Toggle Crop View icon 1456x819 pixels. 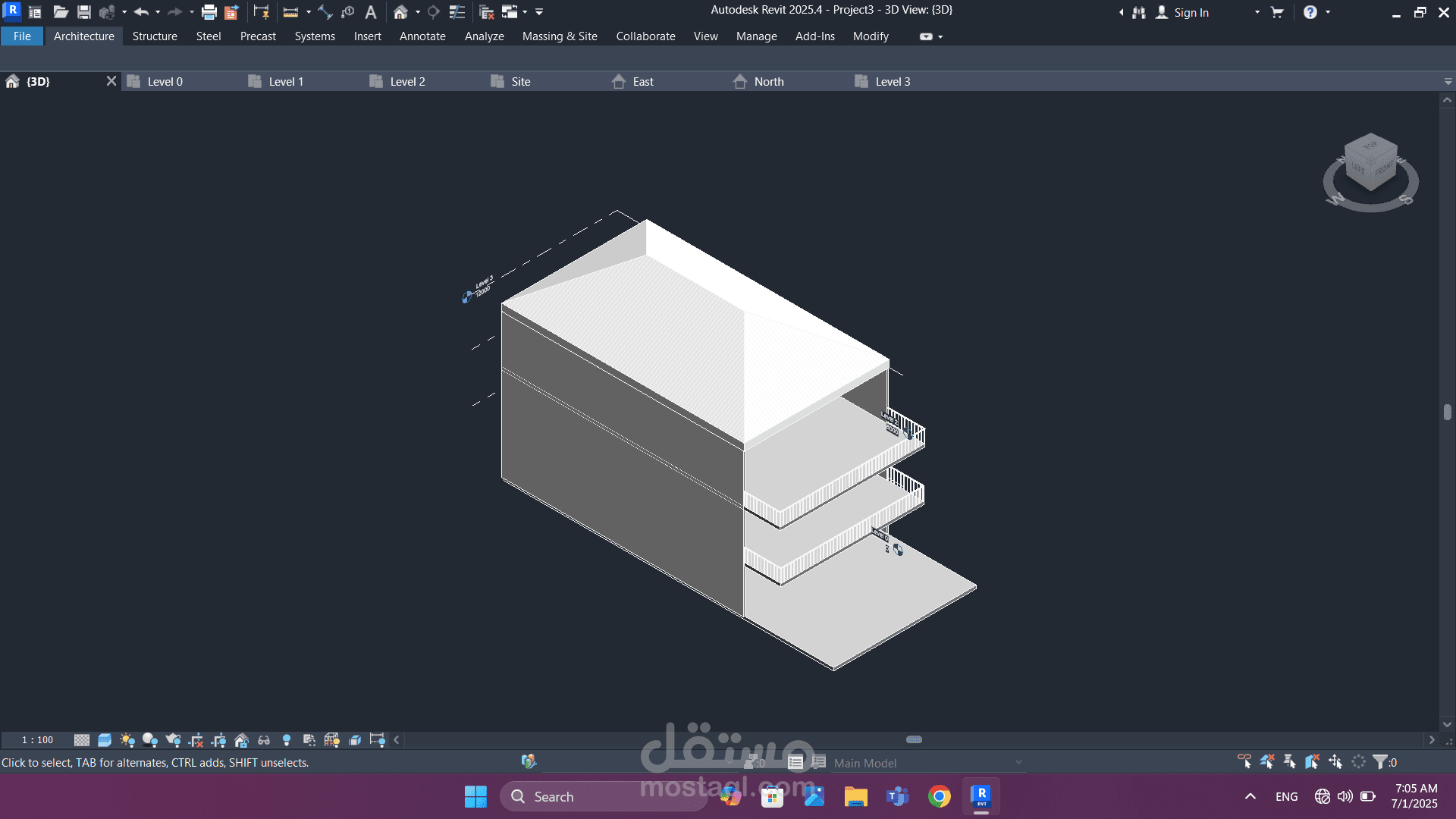[x=196, y=740]
